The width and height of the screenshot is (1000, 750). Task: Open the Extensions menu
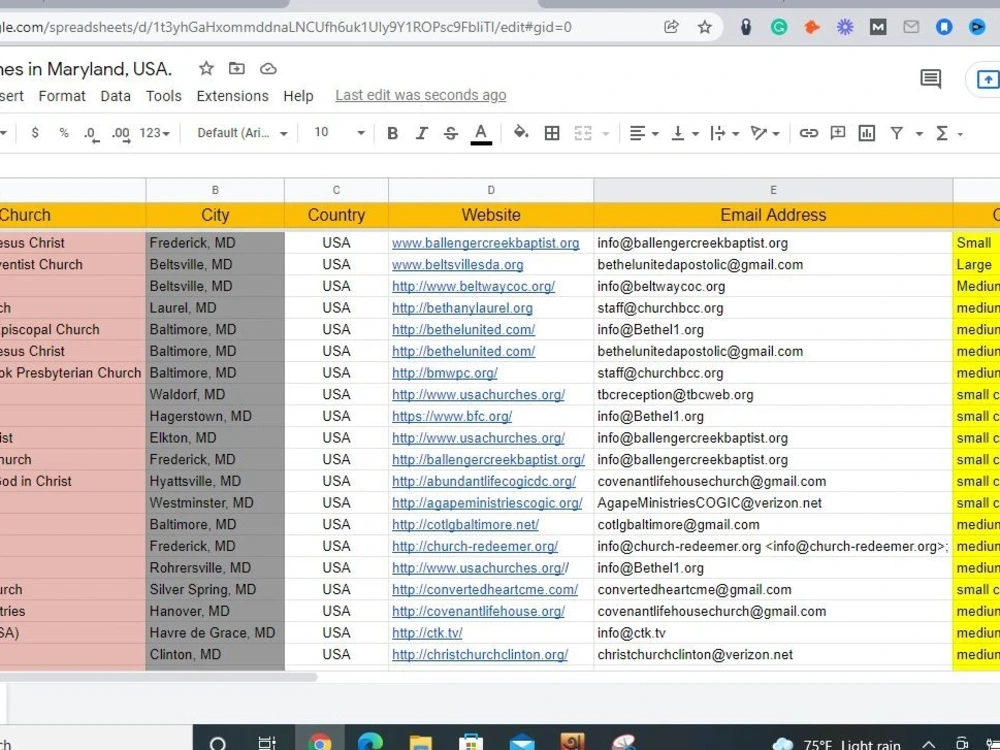click(233, 96)
